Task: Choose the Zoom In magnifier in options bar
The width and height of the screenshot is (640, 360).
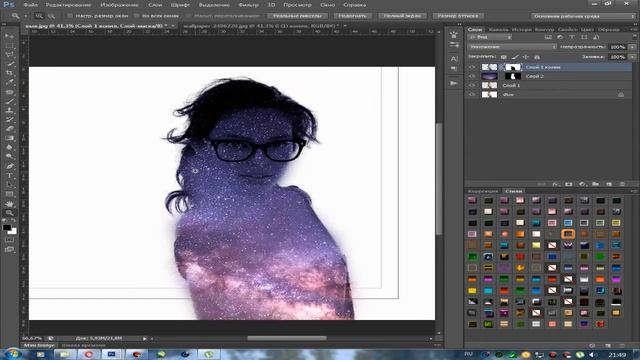Action: pyautogui.click(x=39, y=16)
